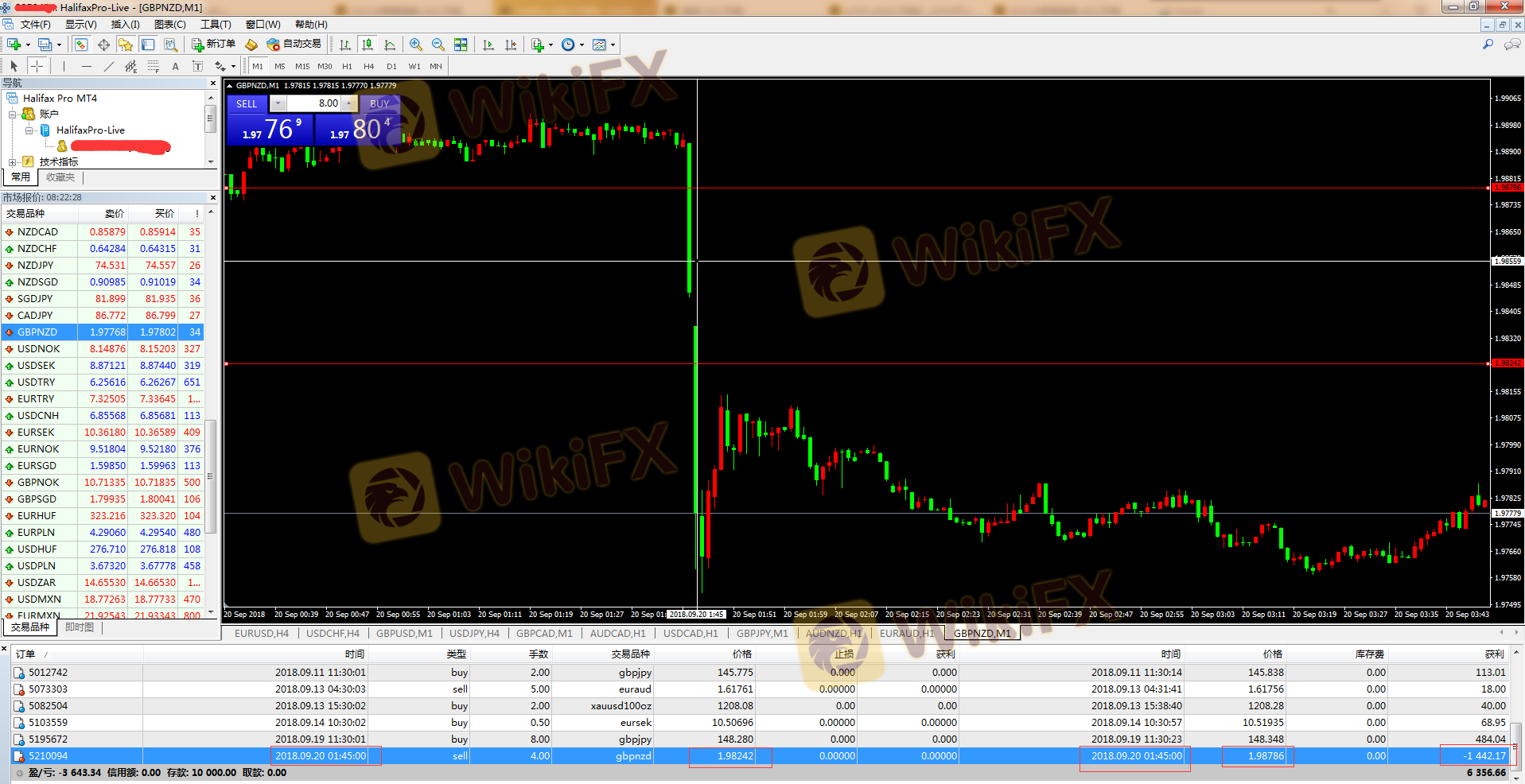Increase lot volume with up stepper
Screen dimensions: 1525x784
tap(348, 103)
